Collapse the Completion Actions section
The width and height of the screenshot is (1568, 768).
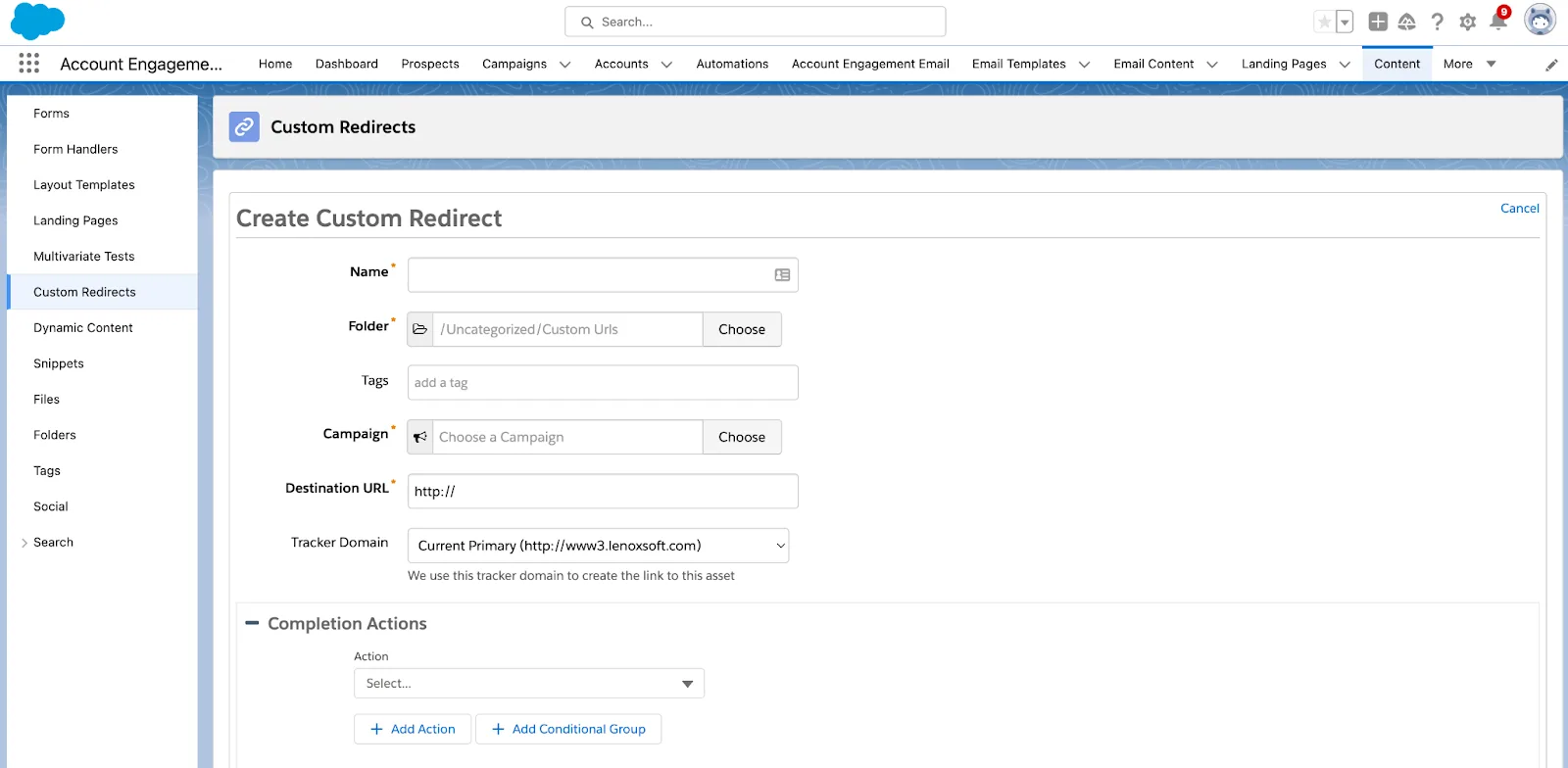coord(252,623)
